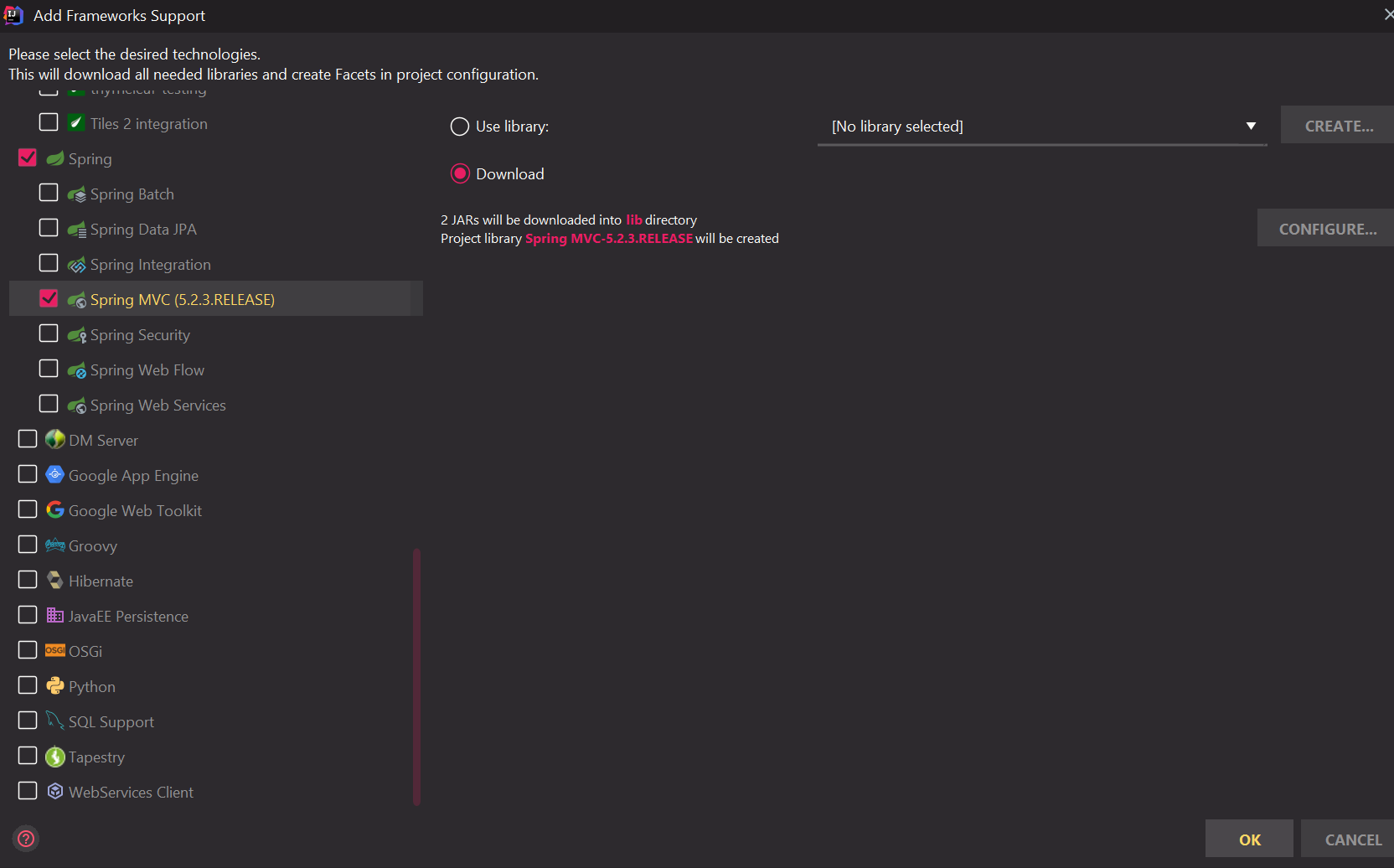
Task: Uncheck the Spring framework checkbox
Action: click(28, 158)
